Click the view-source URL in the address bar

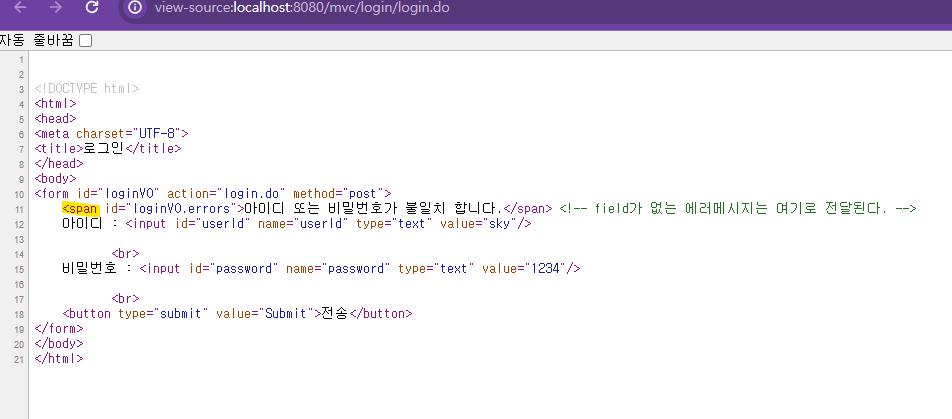pos(302,8)
